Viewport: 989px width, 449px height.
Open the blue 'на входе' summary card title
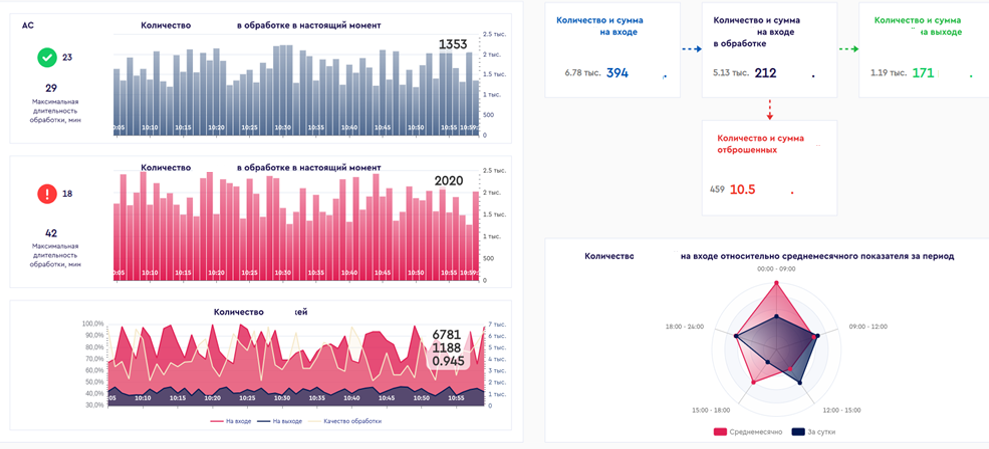(x=600, y=26)
